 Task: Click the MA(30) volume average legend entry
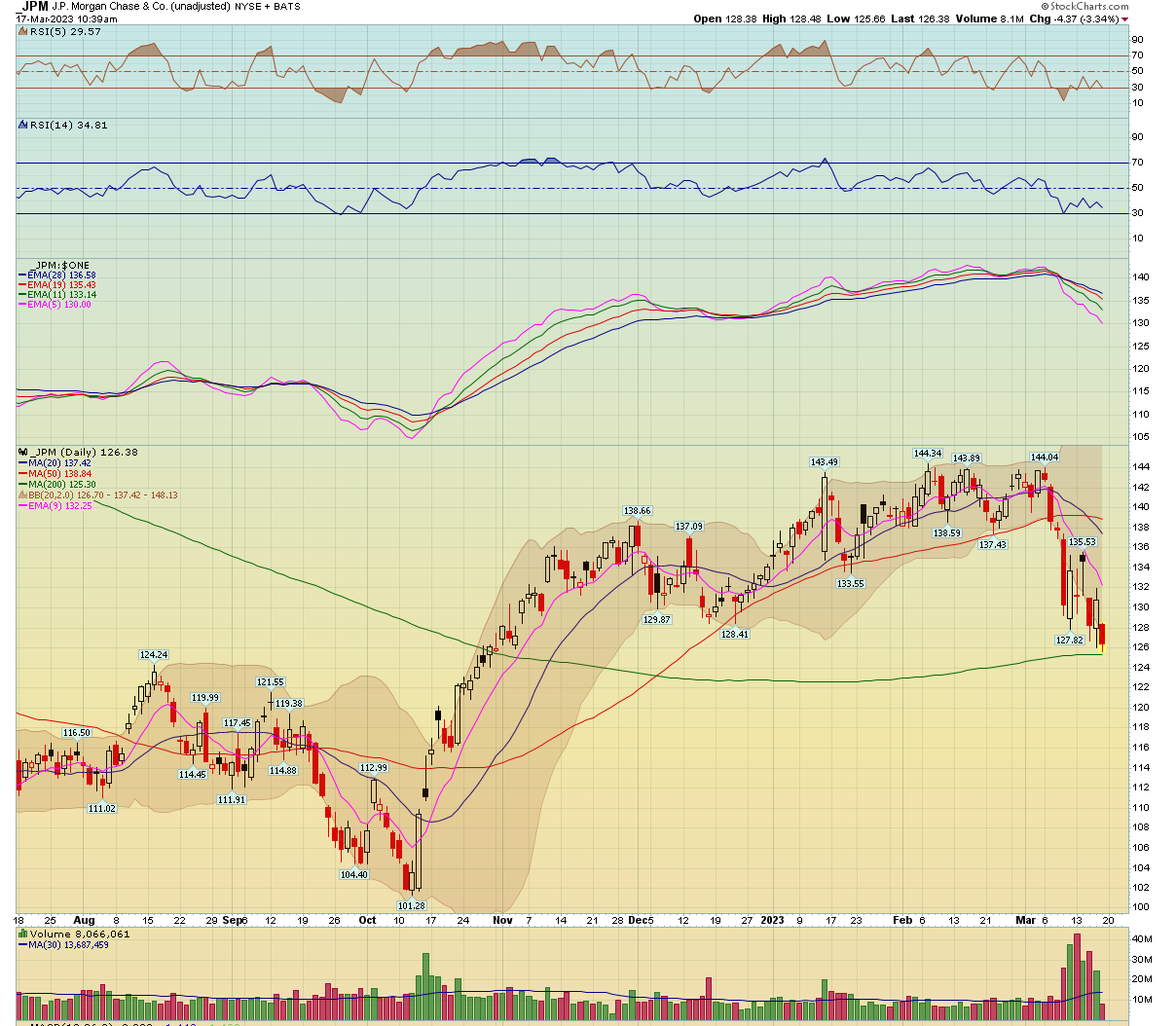65,945
